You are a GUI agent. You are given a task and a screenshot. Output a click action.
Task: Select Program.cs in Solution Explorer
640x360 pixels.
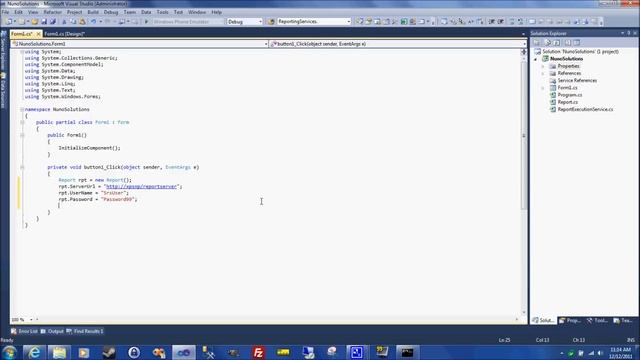(570, 95)
